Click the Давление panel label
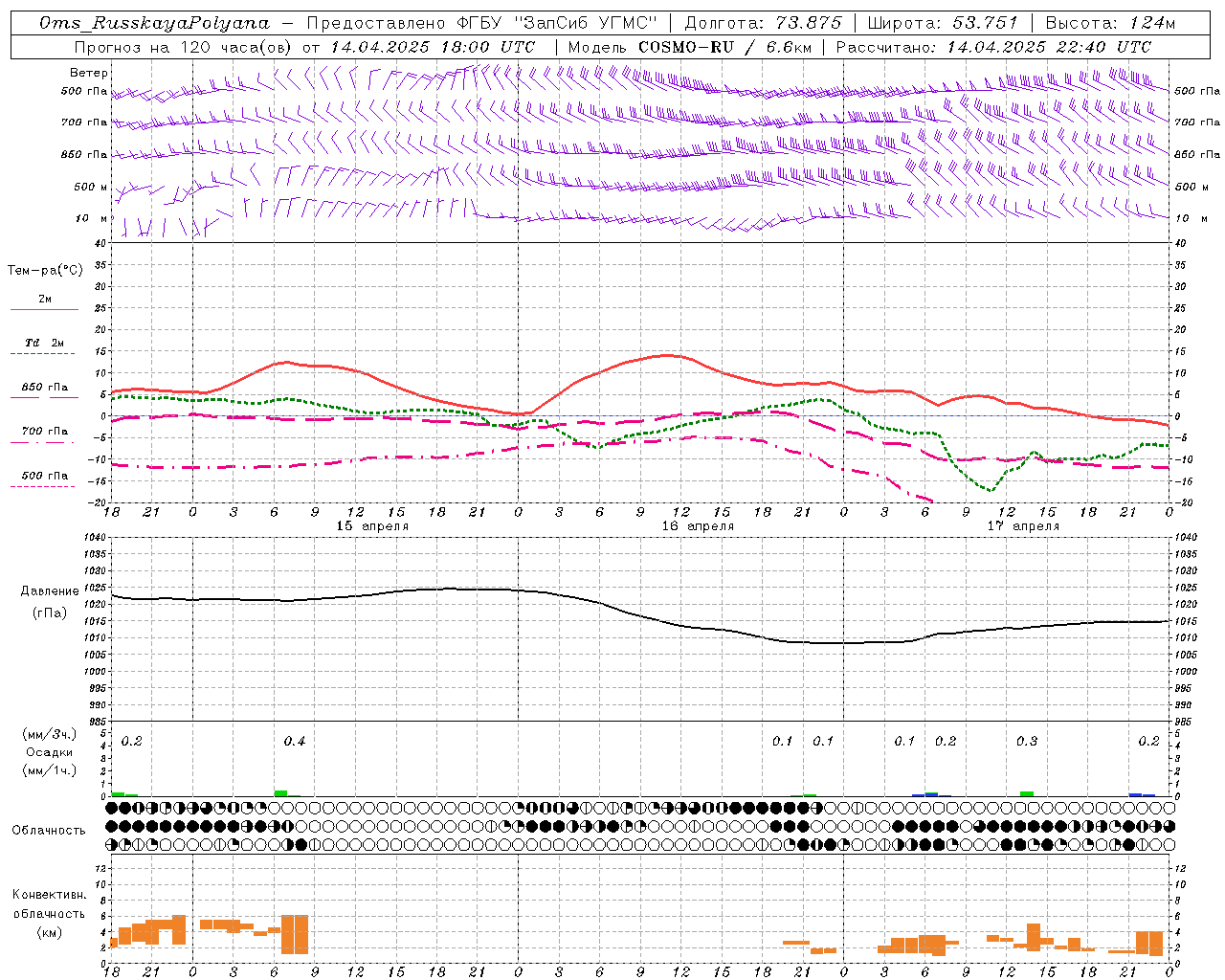Screen dimensions: 1225x980 tap(49, 591)
